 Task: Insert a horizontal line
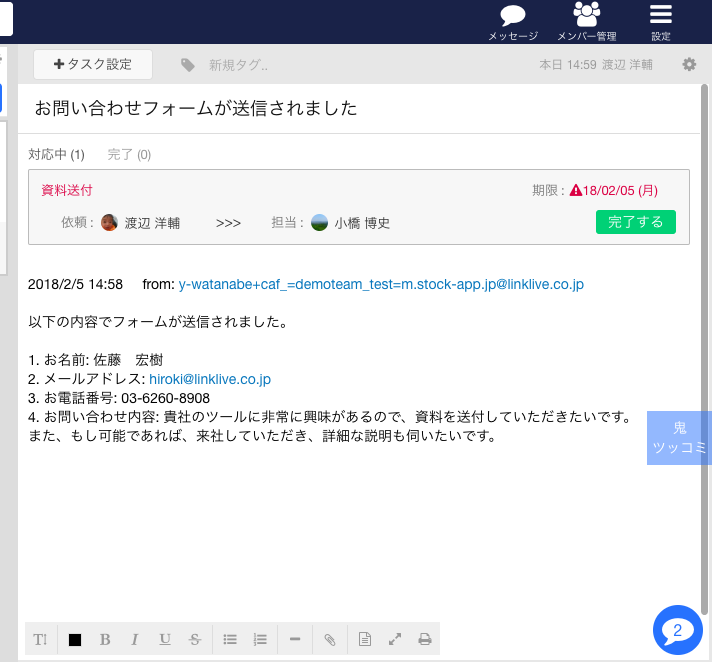(295, 639)
